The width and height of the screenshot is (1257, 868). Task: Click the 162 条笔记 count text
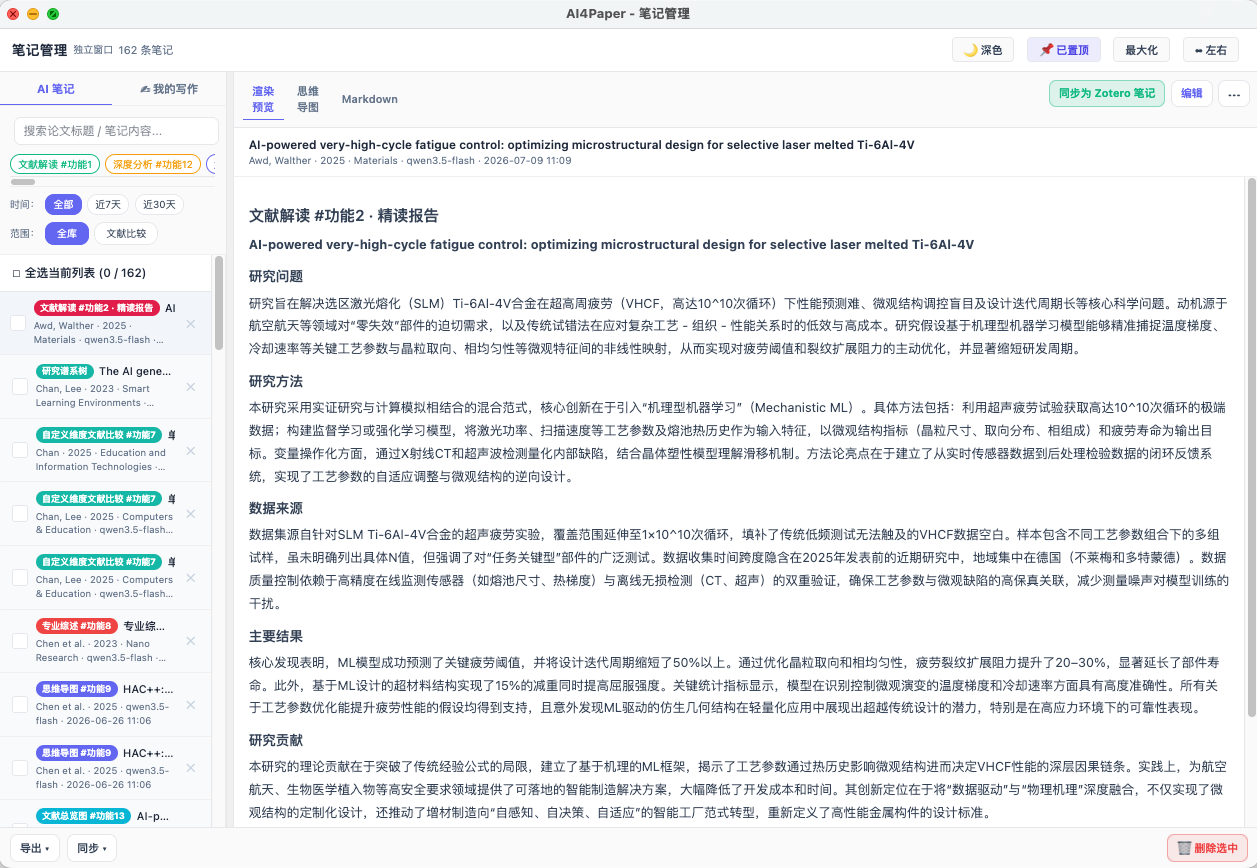coord(146,50)
